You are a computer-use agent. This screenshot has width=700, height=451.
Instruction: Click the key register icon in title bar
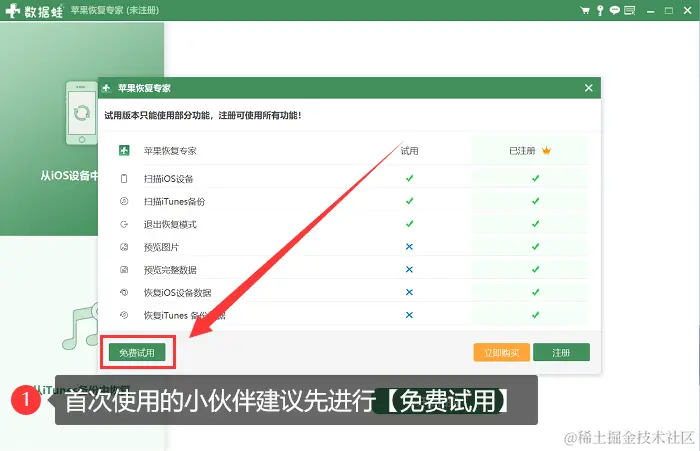click(x=600, y=10)
